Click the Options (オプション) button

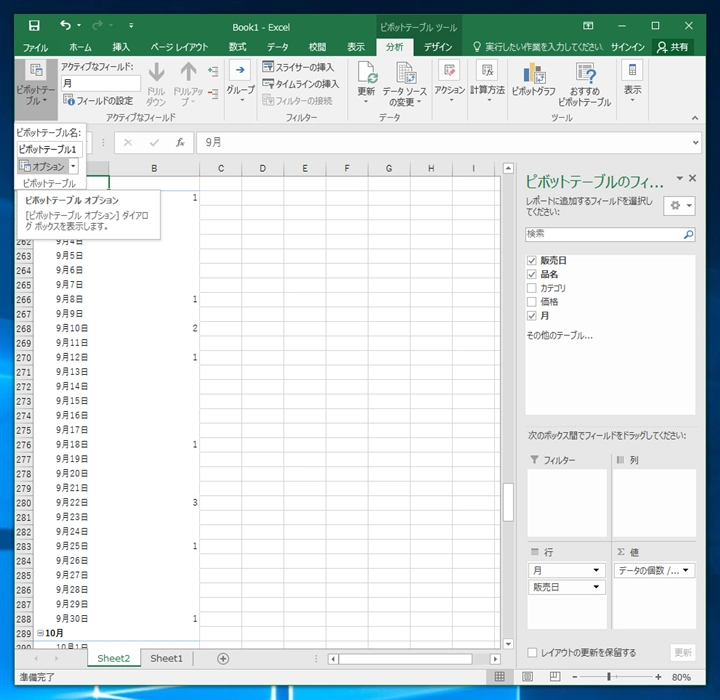(x=43, y=166)
